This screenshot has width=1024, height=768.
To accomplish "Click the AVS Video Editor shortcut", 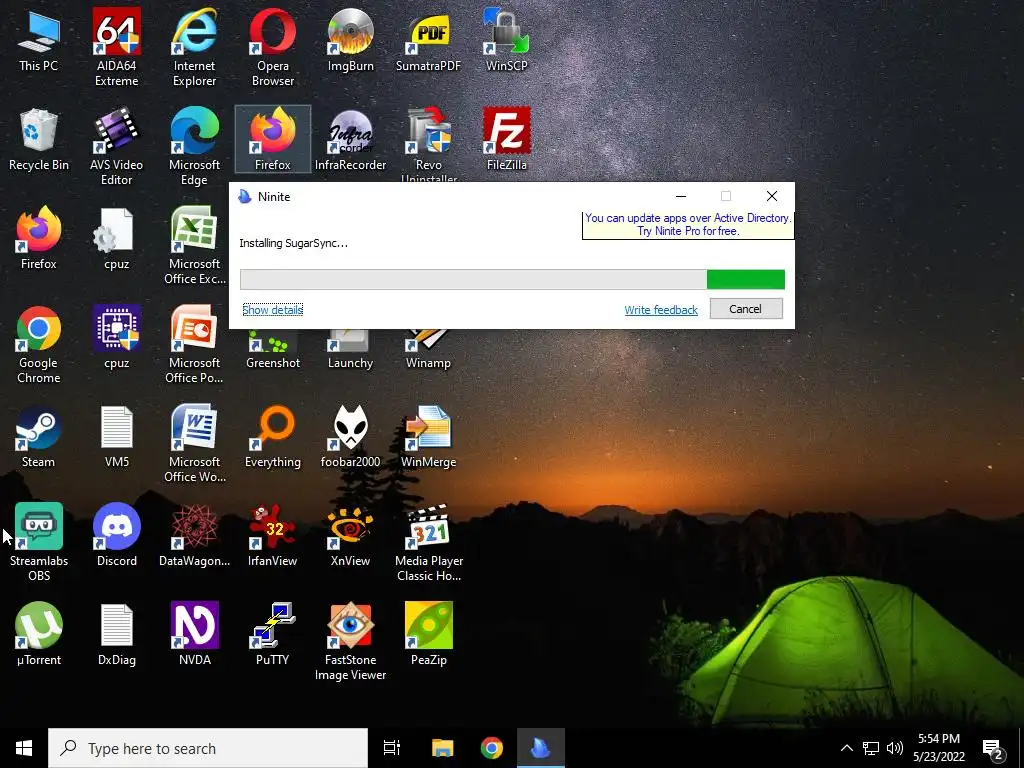I will tap(116, 146).
